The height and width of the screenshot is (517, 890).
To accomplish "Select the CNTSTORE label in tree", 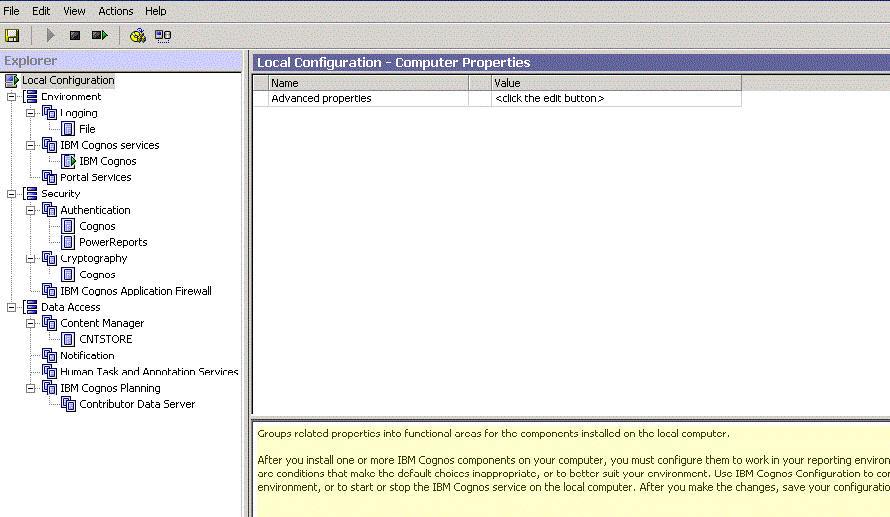I will pyautogui.click(x=106, y=339).
